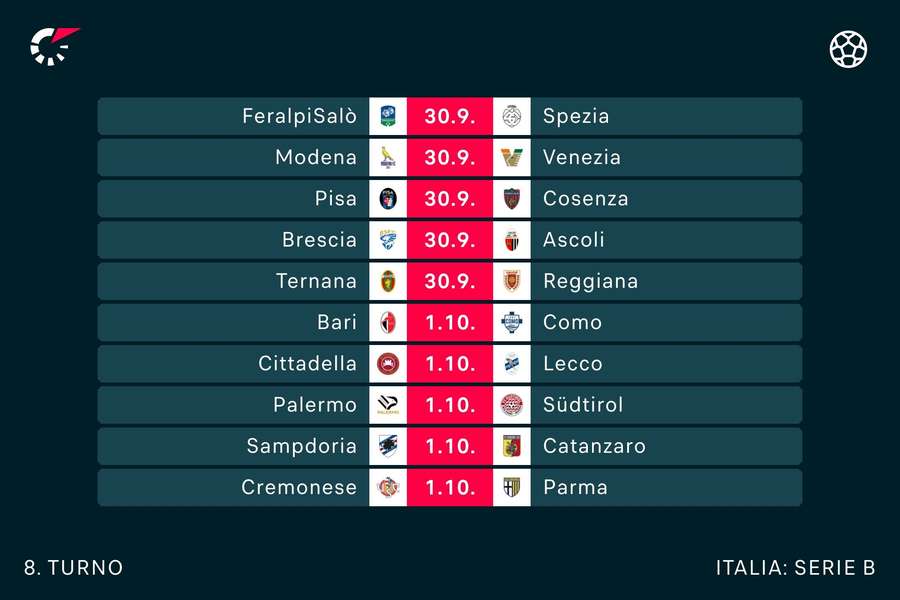900x600 pixels.
Task: Select the Cremonese team name
Action: coord(299,487)
